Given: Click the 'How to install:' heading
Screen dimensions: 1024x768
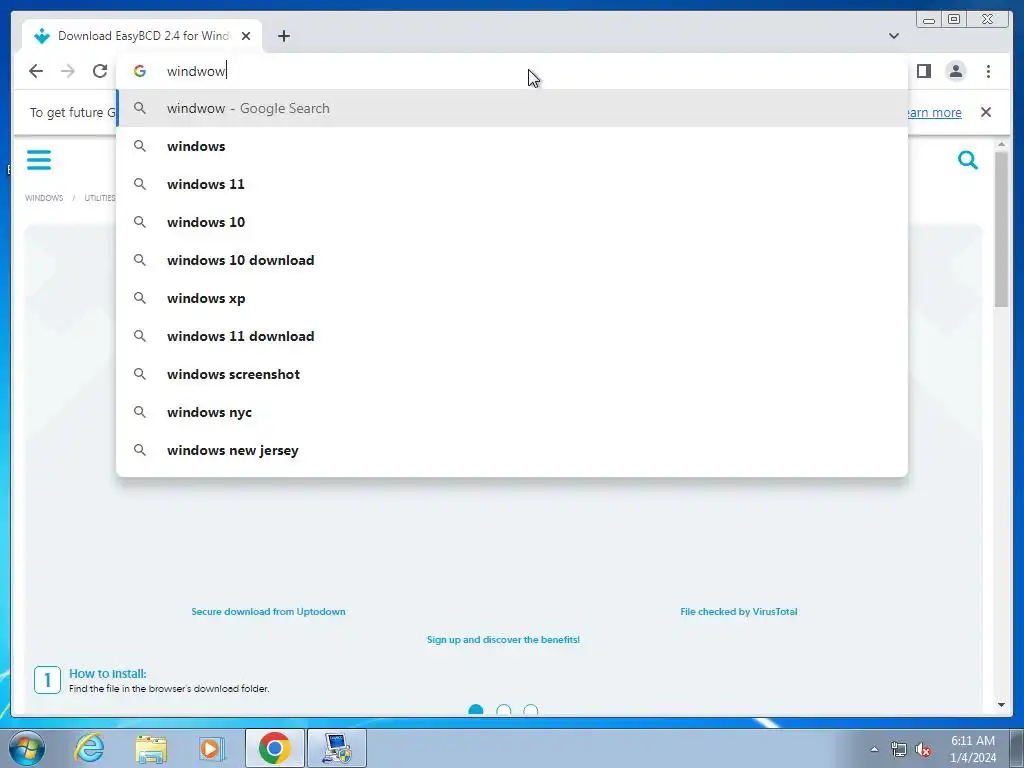Looking at the screenshot, I should tap(108, 673).
